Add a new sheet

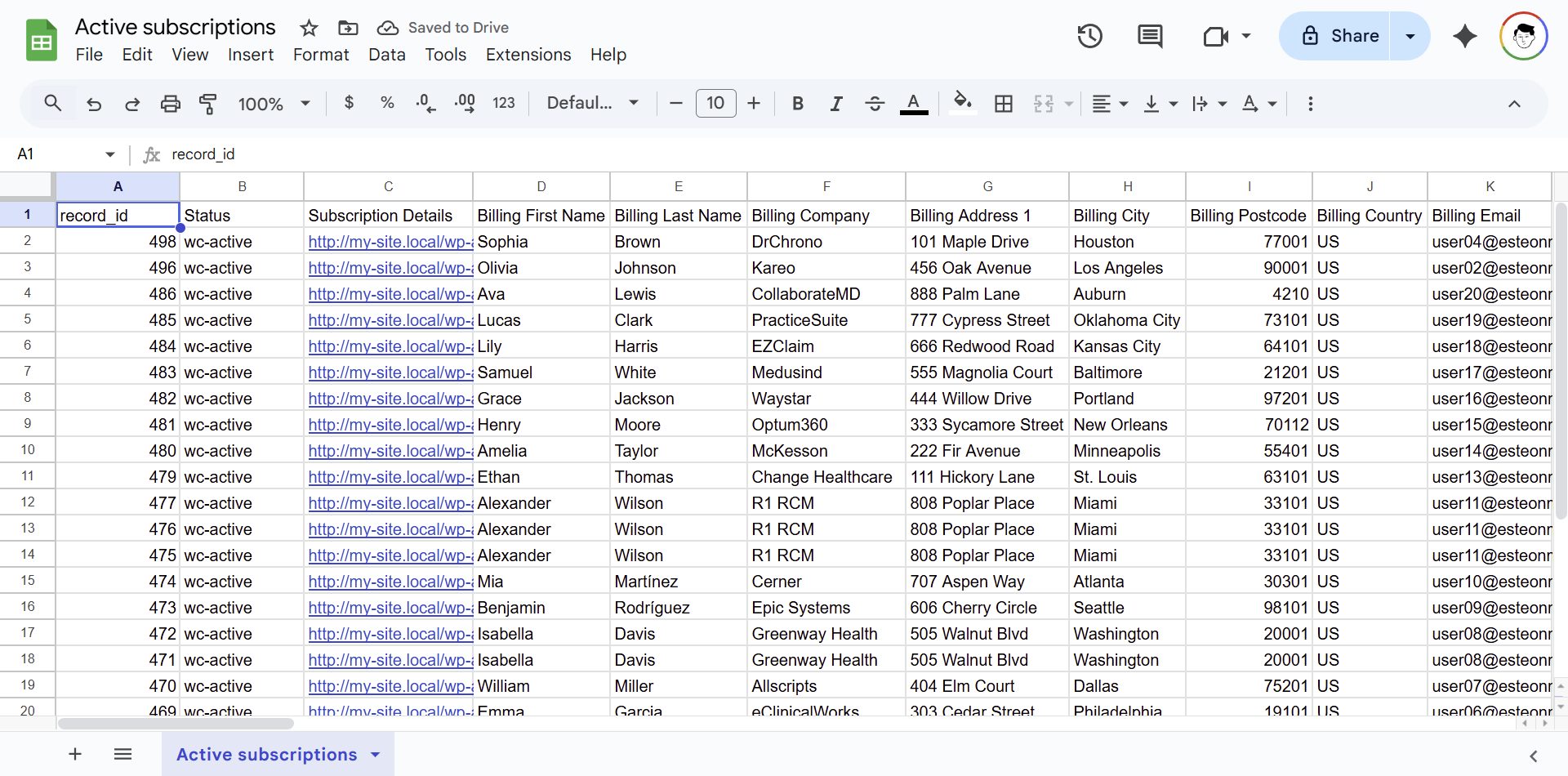pyautogui.click(x=75, y=754)
